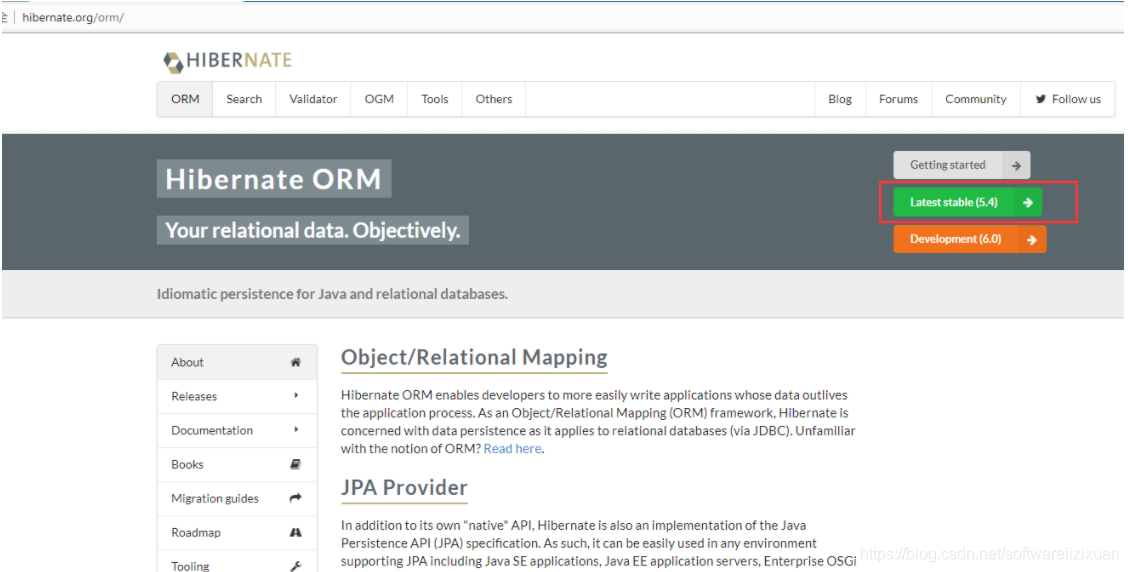Click the JPA Provider heading

(x=404, y=488)
